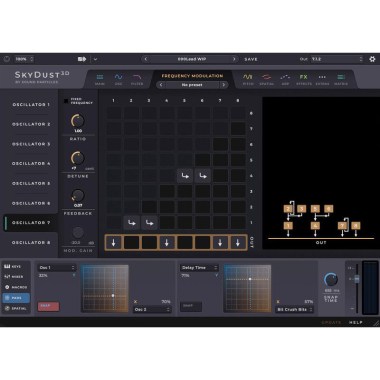Select the Main section icon
Image resolution: width=380 pixels, height=380 pixels.
click(100, 80)
